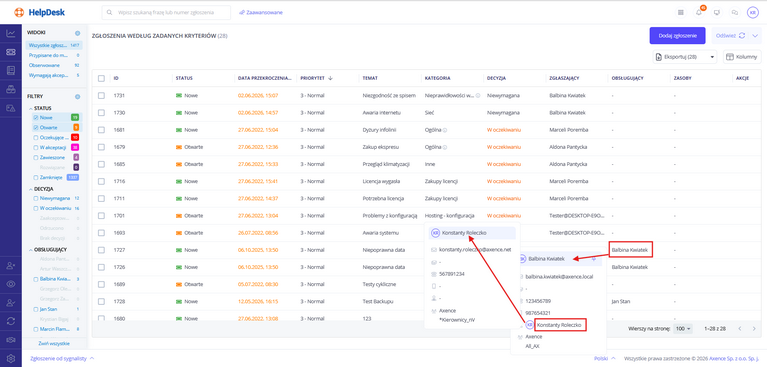Collapse the DECYZJA filter section
This screenshot has width=767, height=367.
pyautogui.click(x=30, y=188)
